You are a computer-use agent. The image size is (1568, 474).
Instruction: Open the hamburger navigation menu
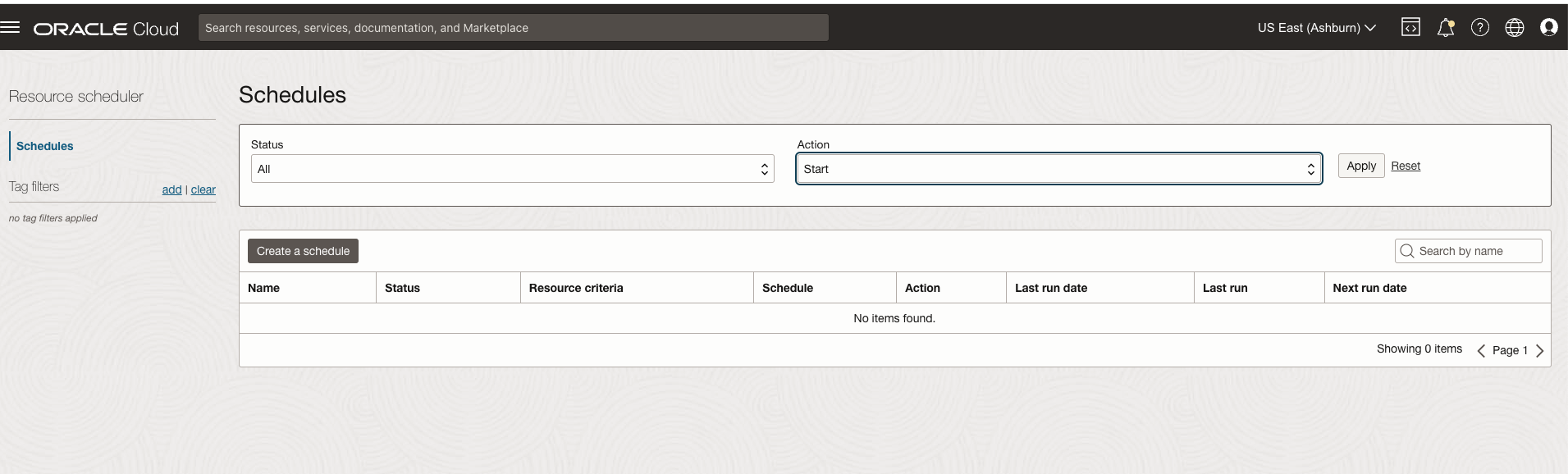tap(10, 27)
